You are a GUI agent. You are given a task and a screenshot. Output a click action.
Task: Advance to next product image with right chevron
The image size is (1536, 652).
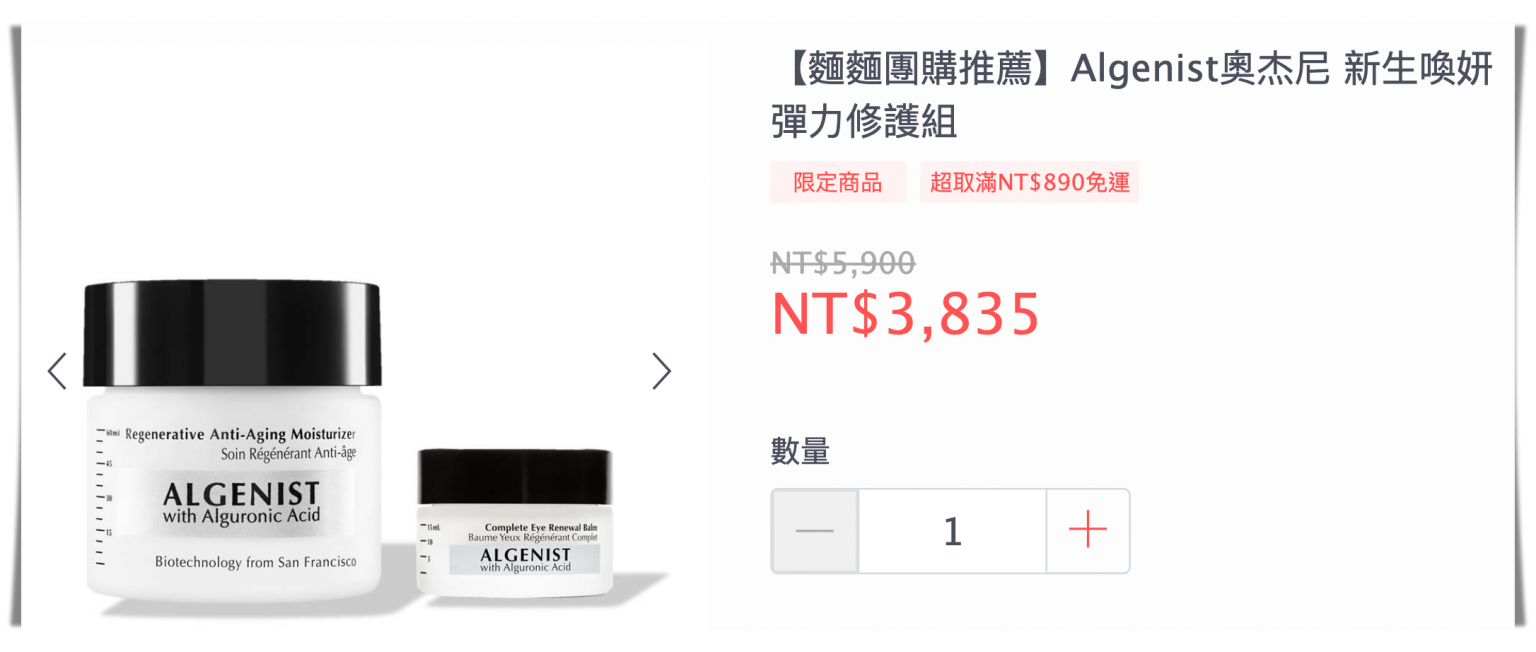(661, 371)
